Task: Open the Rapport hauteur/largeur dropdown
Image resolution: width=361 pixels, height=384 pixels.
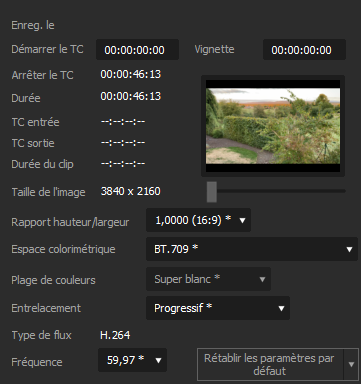Action: (x=198, y=220)
